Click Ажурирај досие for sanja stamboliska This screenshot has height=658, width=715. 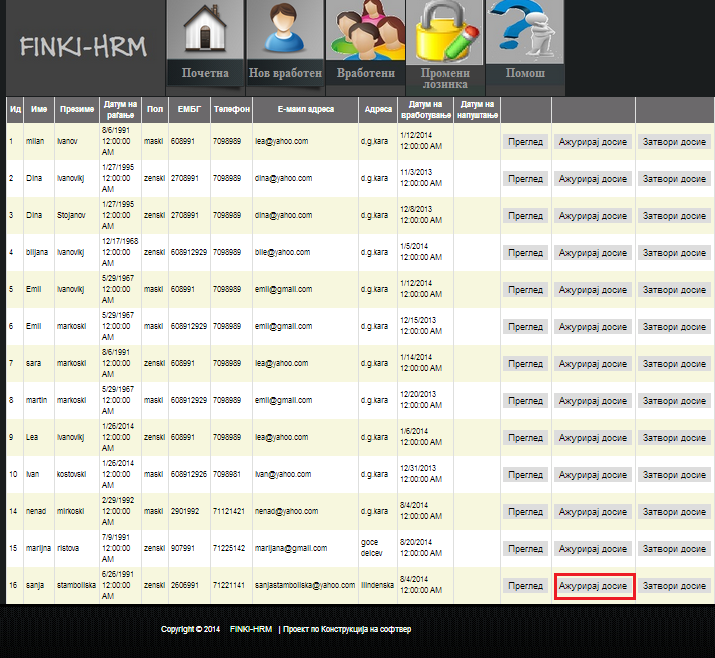(594, 586)
